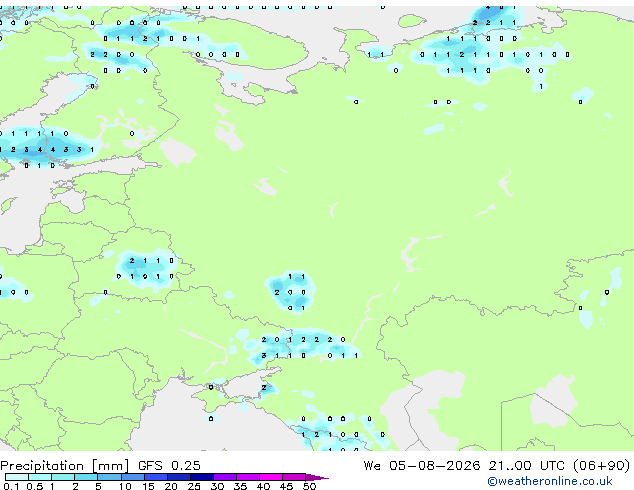Click the 5–10 mm legend color box
This screenshot has height=490, width=634.
(109, 477)
